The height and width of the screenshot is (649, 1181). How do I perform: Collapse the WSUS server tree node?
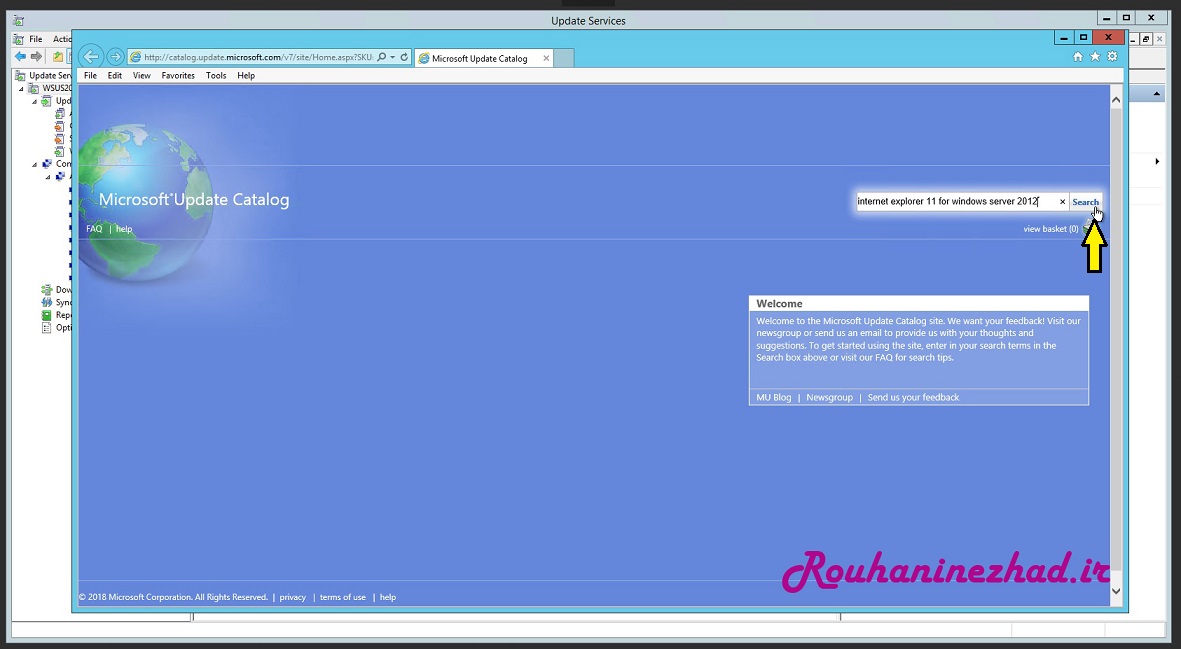point(21,89)
